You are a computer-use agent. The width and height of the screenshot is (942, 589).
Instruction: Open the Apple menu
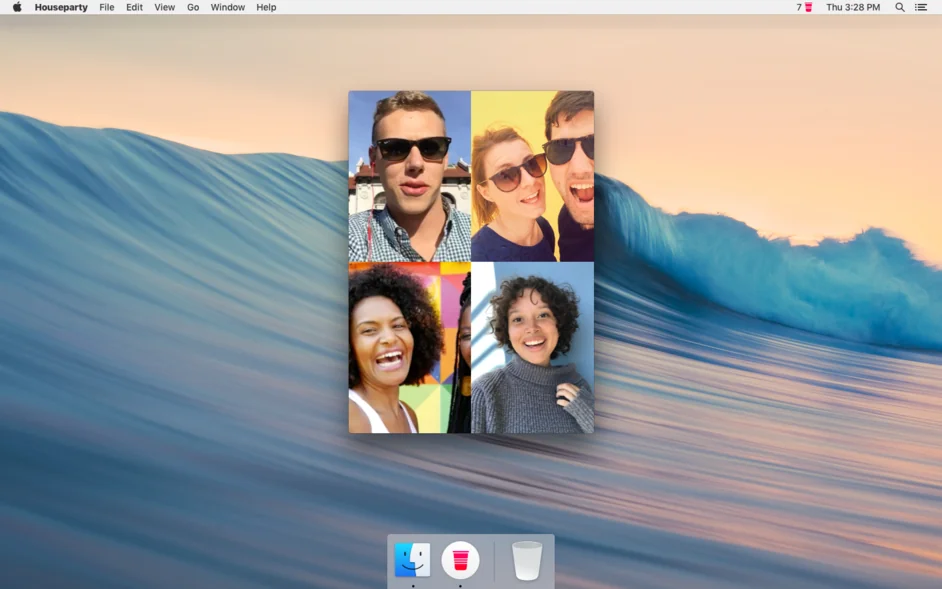click(15, 7)
